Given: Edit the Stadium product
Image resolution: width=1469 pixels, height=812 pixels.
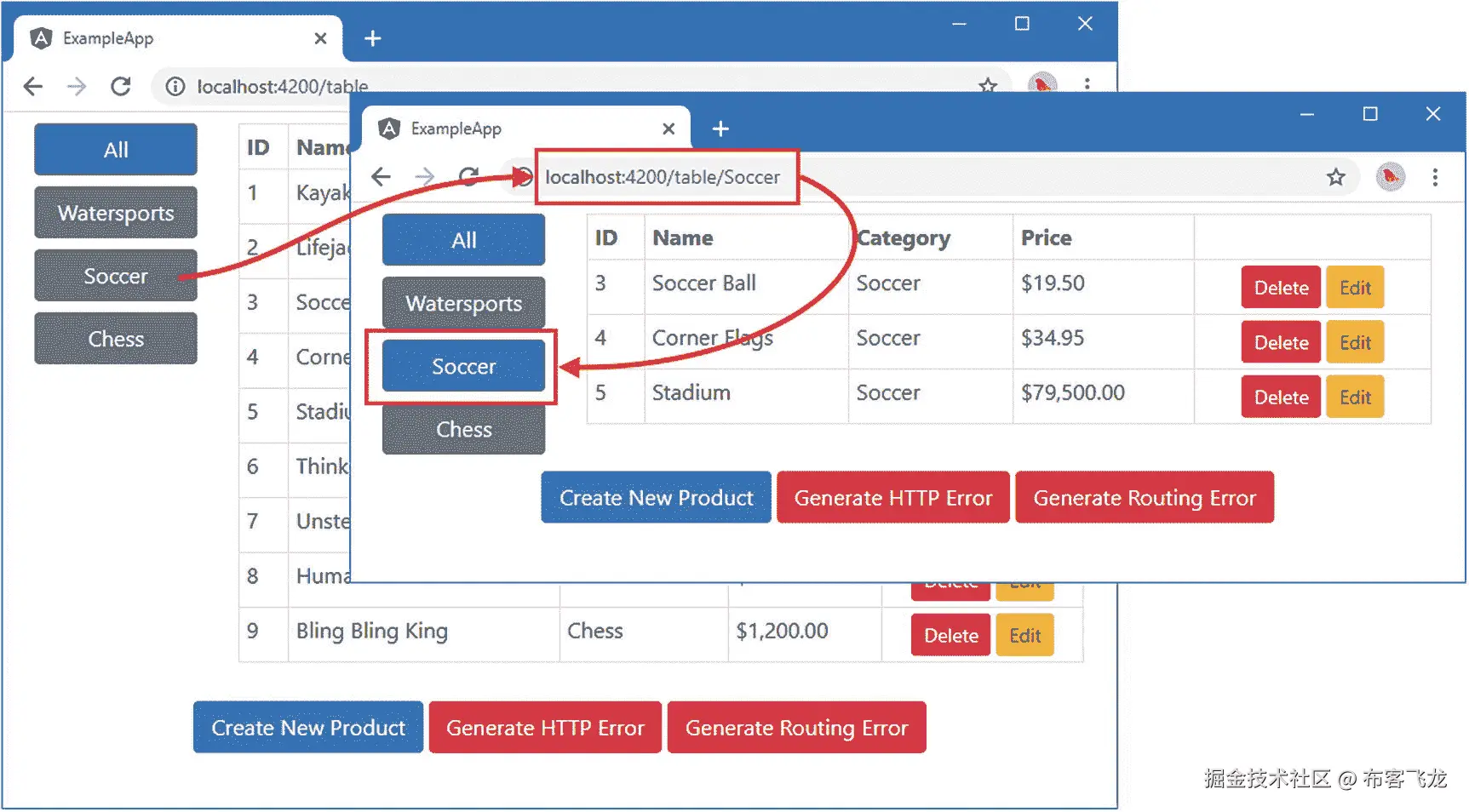Looking at the screenshot, I should tap(1355, 397).
